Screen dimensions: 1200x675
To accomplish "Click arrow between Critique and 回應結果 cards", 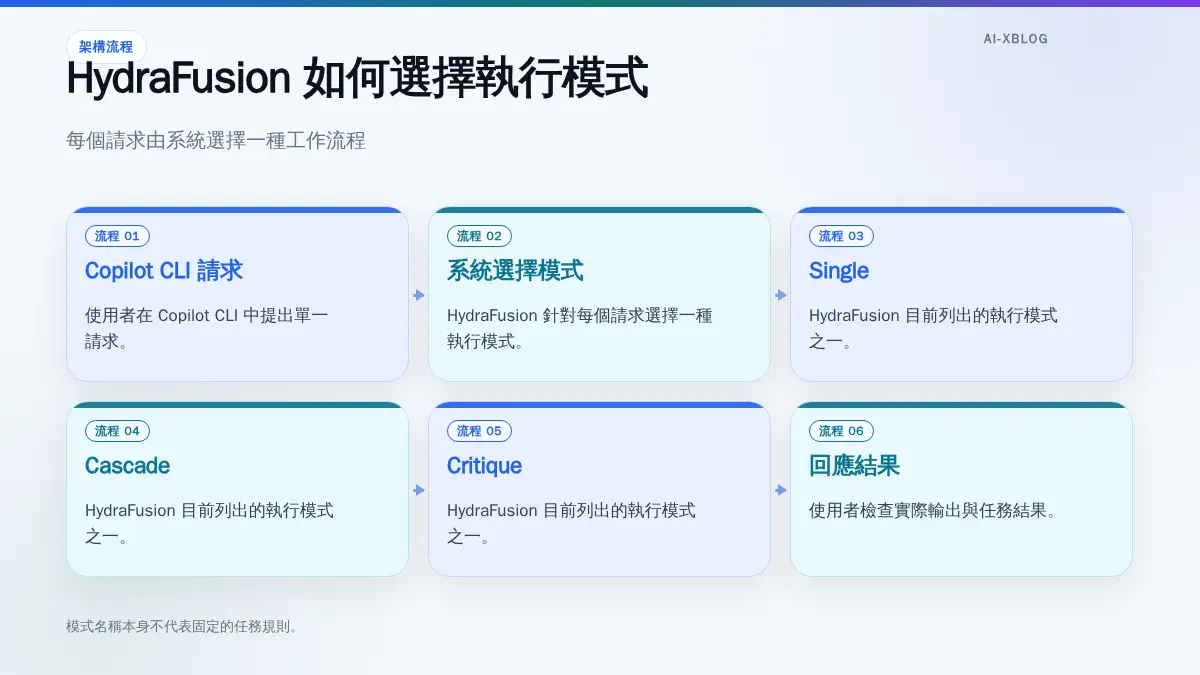I will tap(781, 490).
